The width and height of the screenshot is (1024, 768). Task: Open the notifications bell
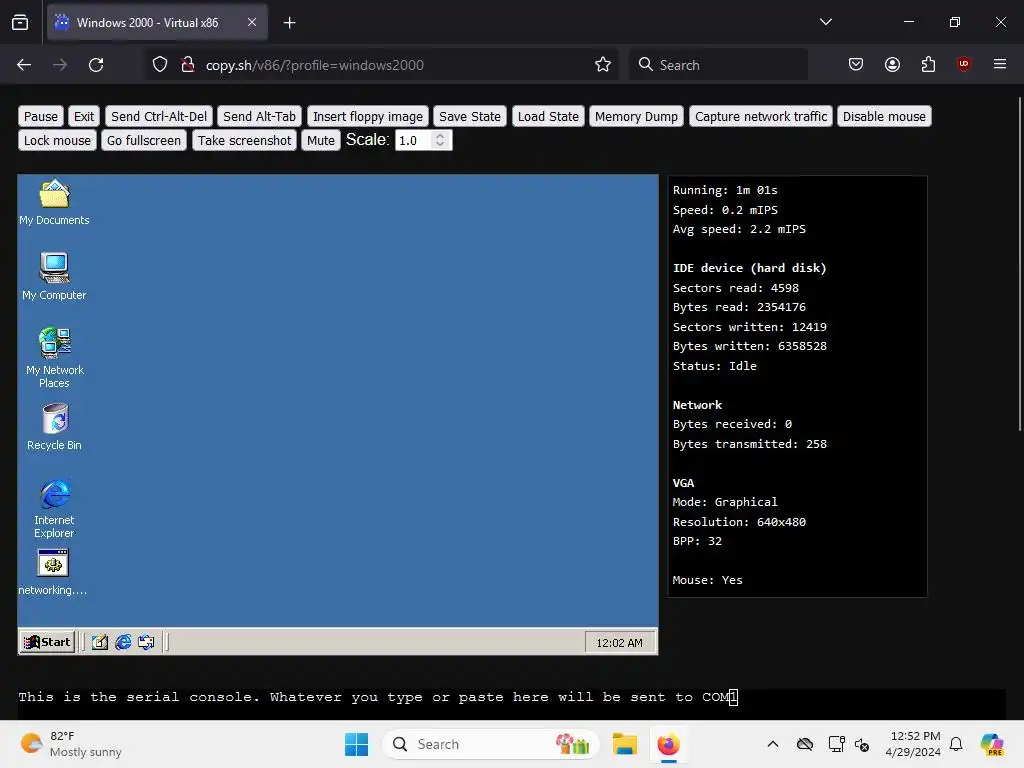[x=956, y=744]
